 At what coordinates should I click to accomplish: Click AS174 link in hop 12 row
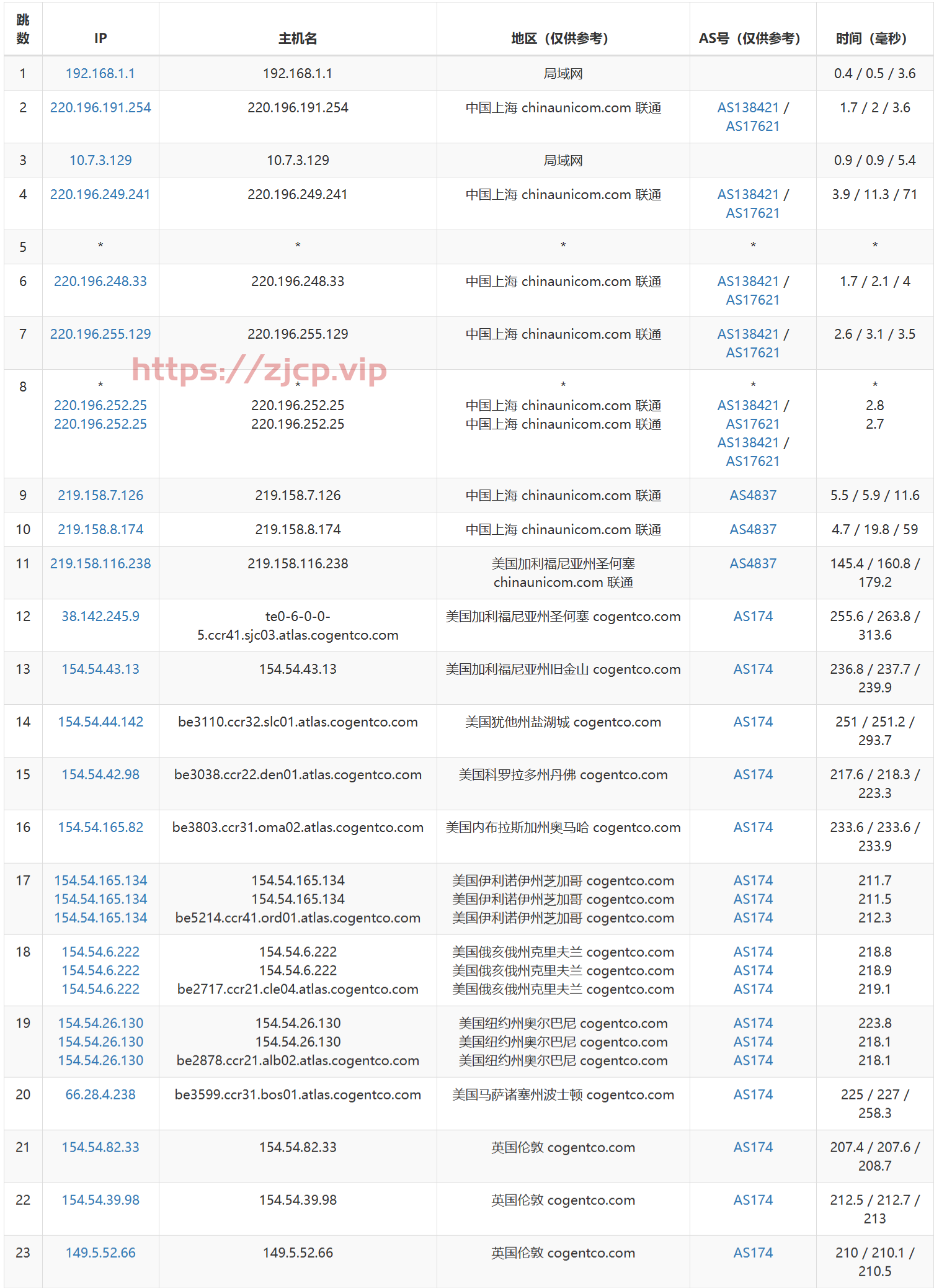(x=753, y=616)
